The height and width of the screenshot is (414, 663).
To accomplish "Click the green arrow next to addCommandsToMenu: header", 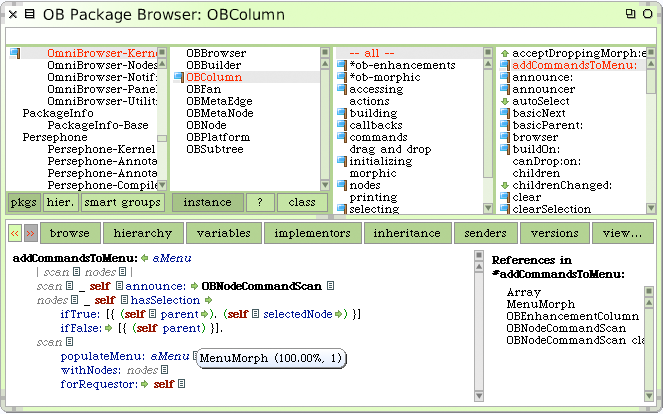I will tap(145, 258).
